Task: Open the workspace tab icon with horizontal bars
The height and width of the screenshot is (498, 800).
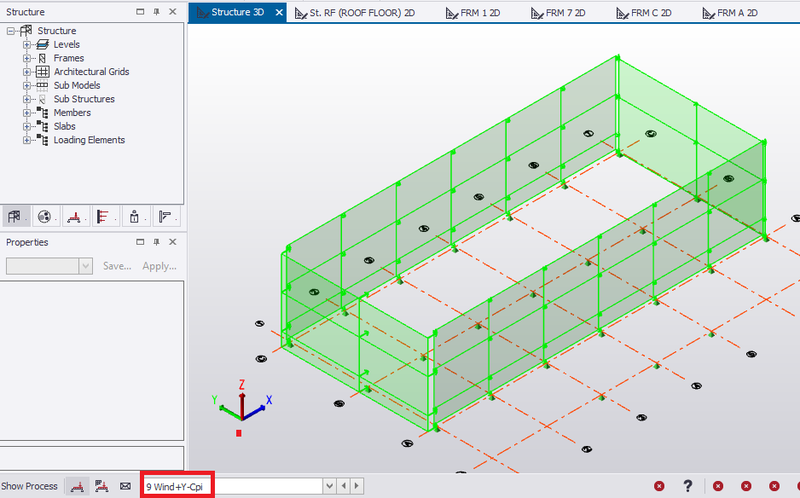Action: [x=104, y=217]
